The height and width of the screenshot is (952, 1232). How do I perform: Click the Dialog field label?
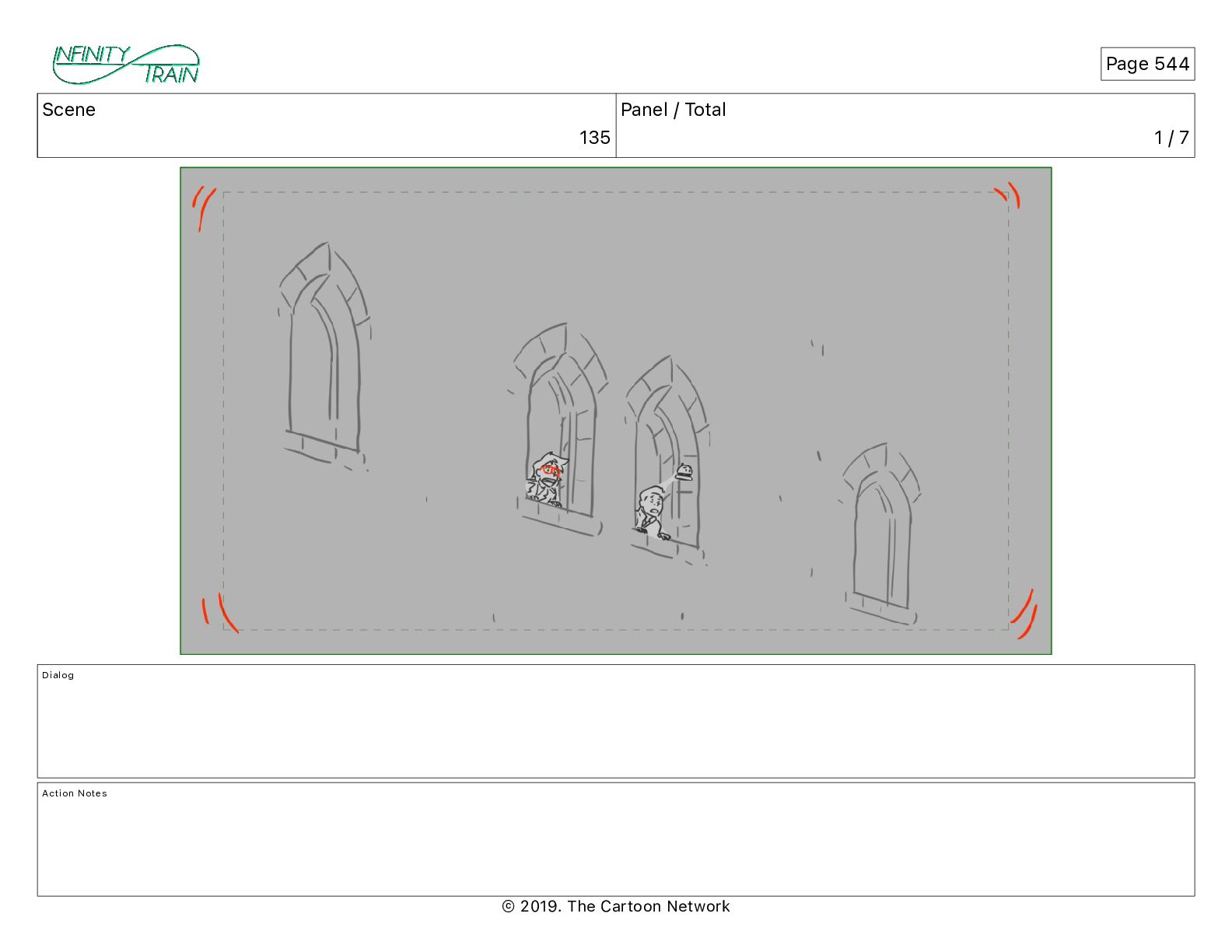(58, 675)
